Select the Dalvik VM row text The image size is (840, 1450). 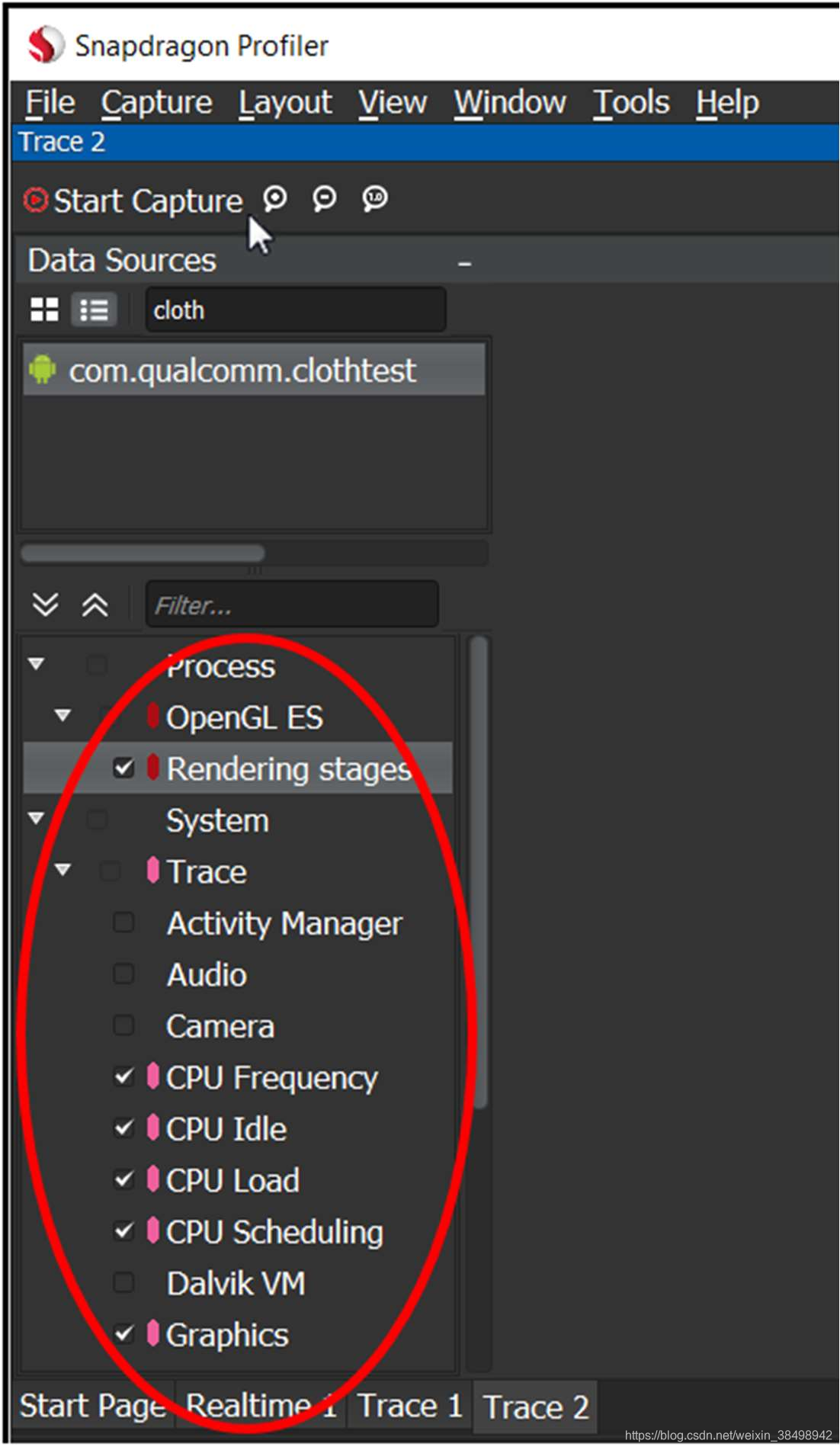[236, 1283]
